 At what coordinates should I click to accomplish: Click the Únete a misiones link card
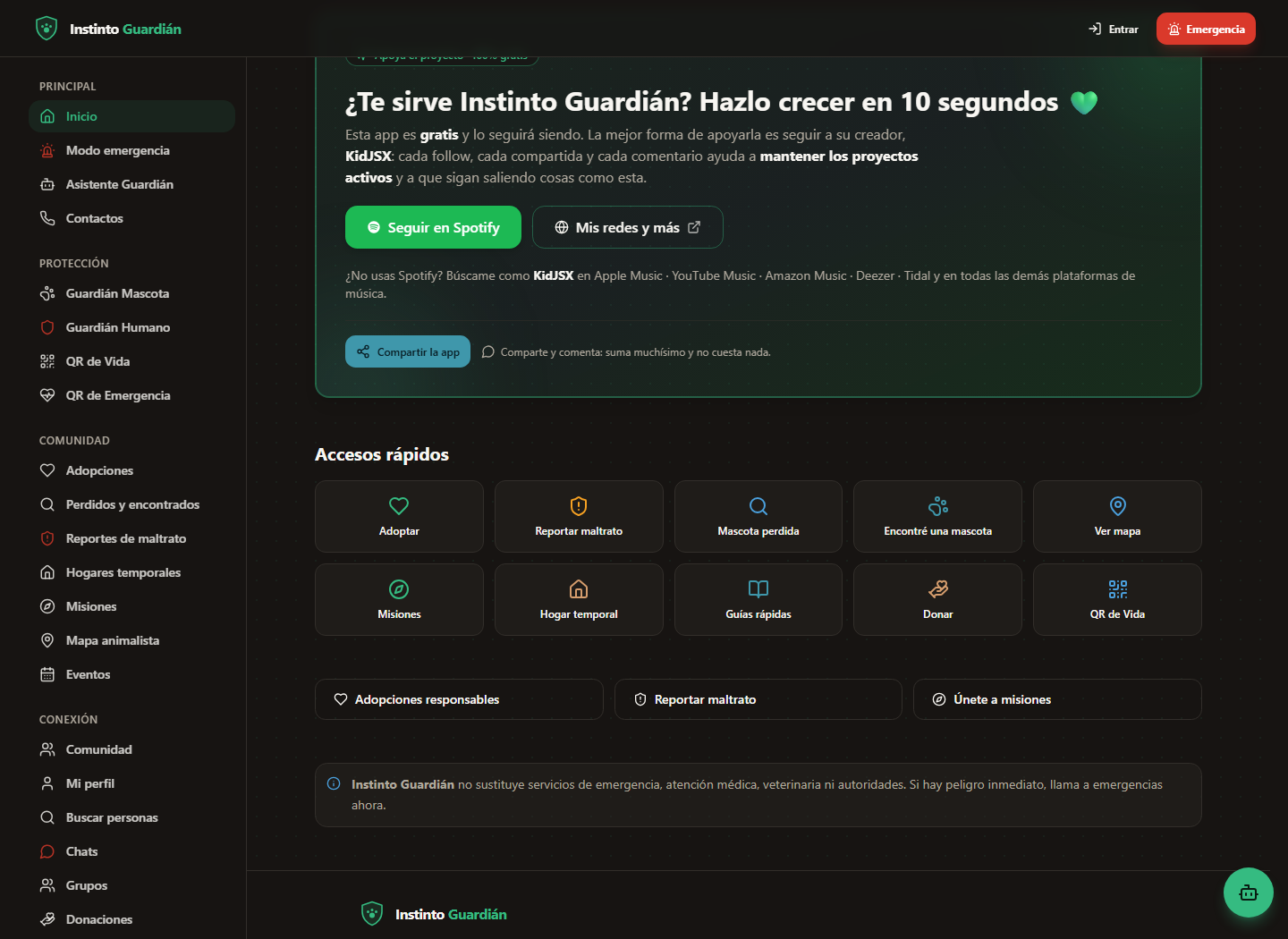pyautogui.click(x=1057, y=699)
